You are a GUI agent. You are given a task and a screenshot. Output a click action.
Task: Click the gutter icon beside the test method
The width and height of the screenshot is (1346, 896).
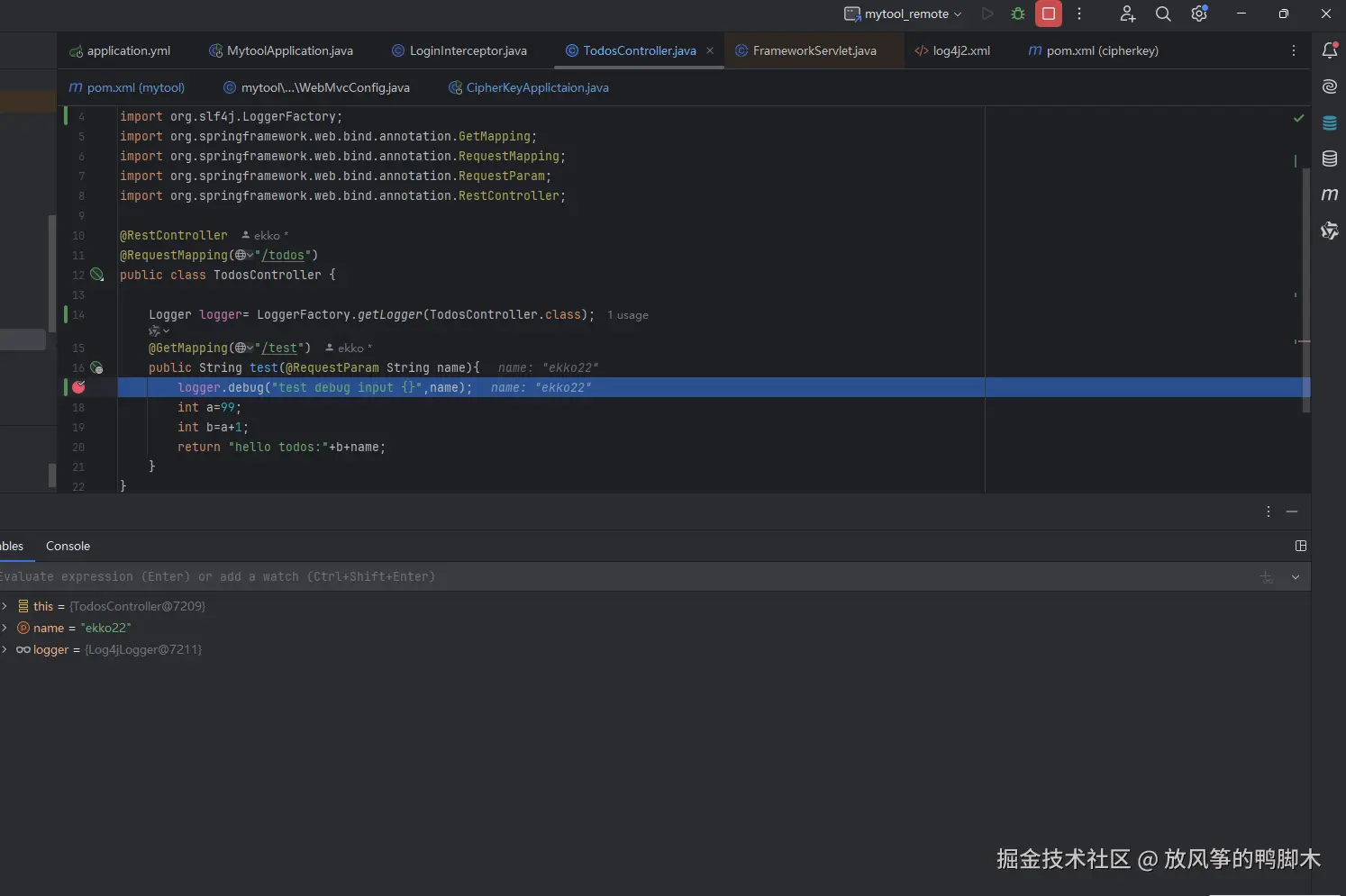pos(96,367)
